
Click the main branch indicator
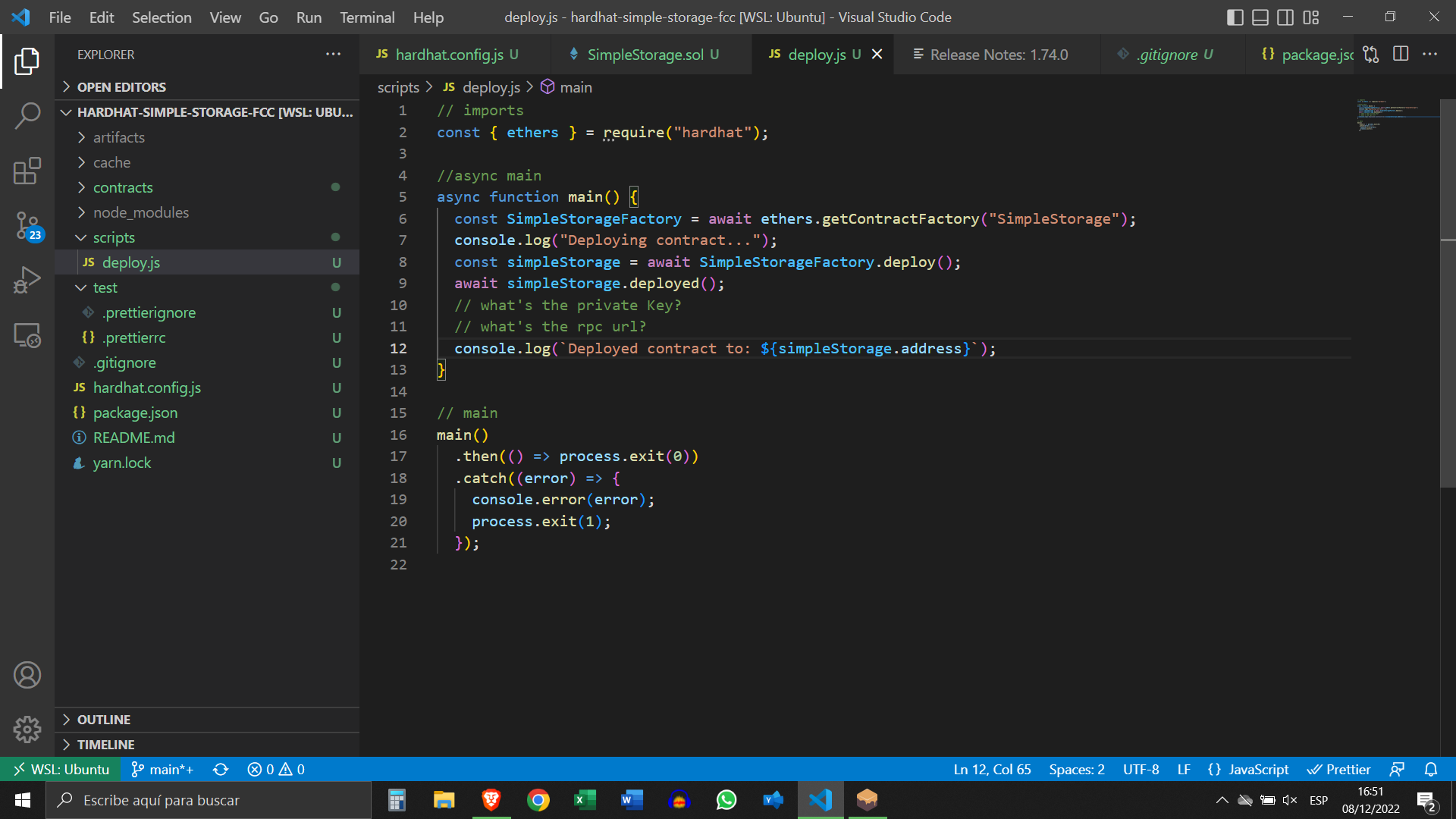(162, 769)
